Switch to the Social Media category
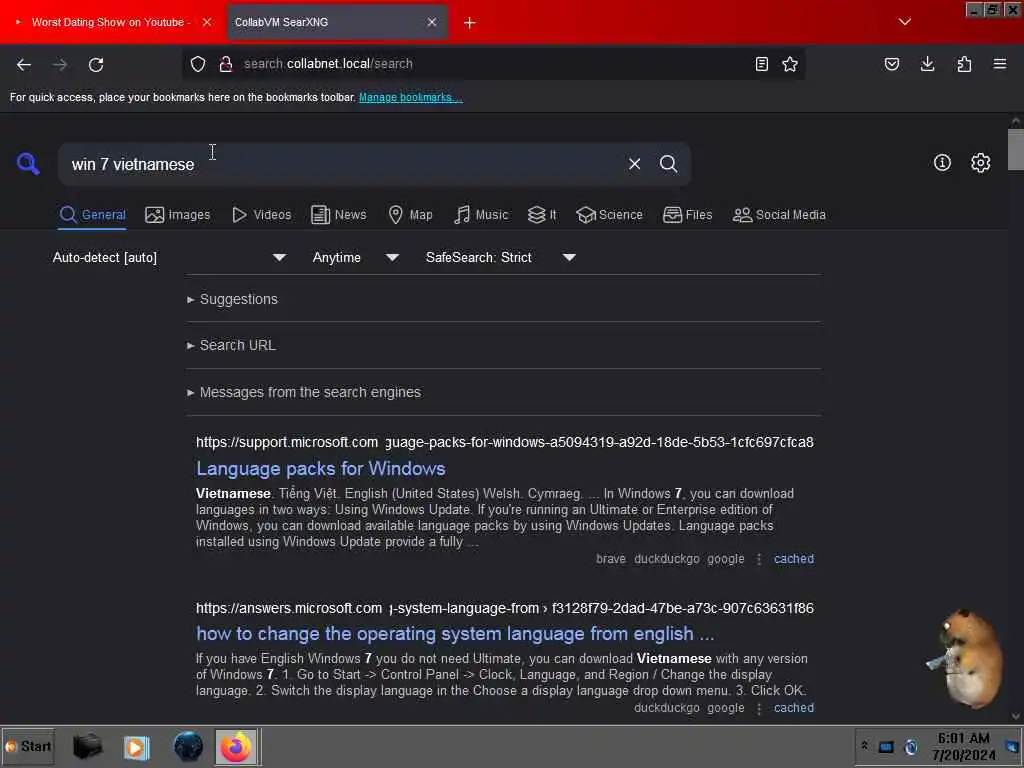The width and height of the screenshot is (1024, 768). pos(779,215)
